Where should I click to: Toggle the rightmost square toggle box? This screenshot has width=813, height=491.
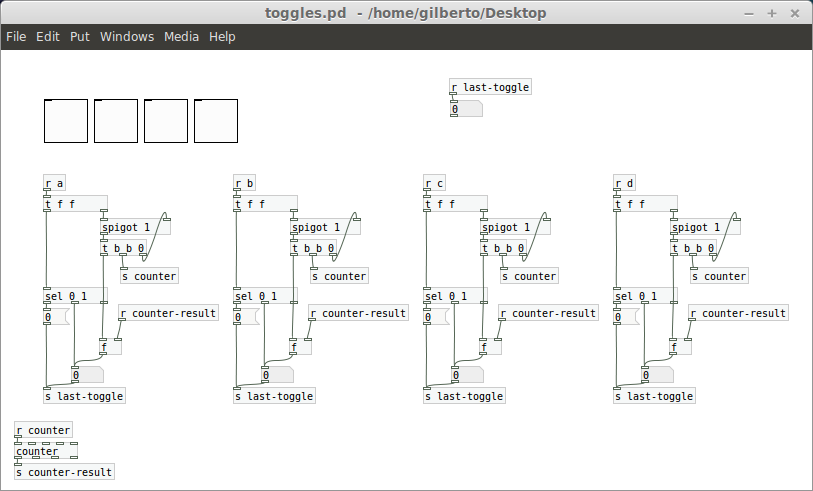click(216, 121)
